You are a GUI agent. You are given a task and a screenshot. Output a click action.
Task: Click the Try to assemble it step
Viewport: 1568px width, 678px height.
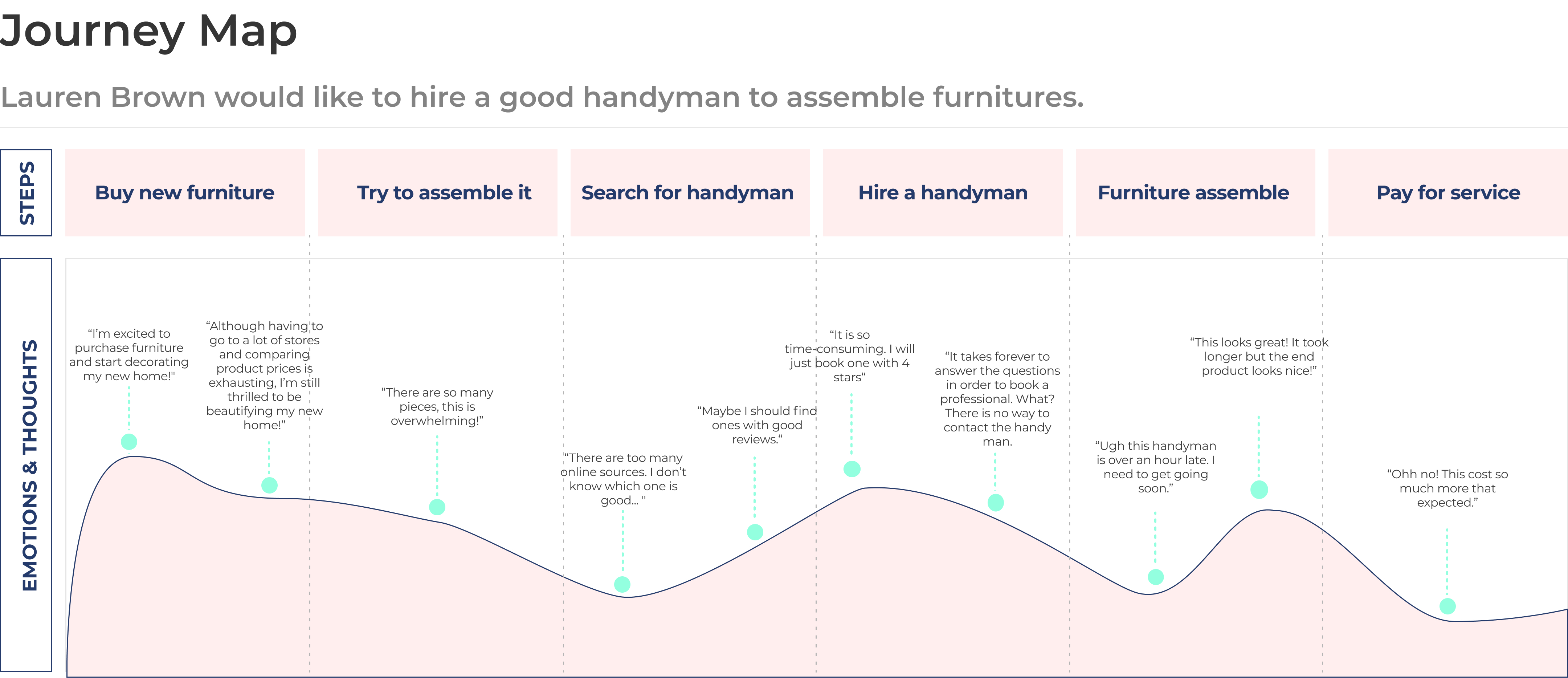pyautogui.click(x=437, y=192)
